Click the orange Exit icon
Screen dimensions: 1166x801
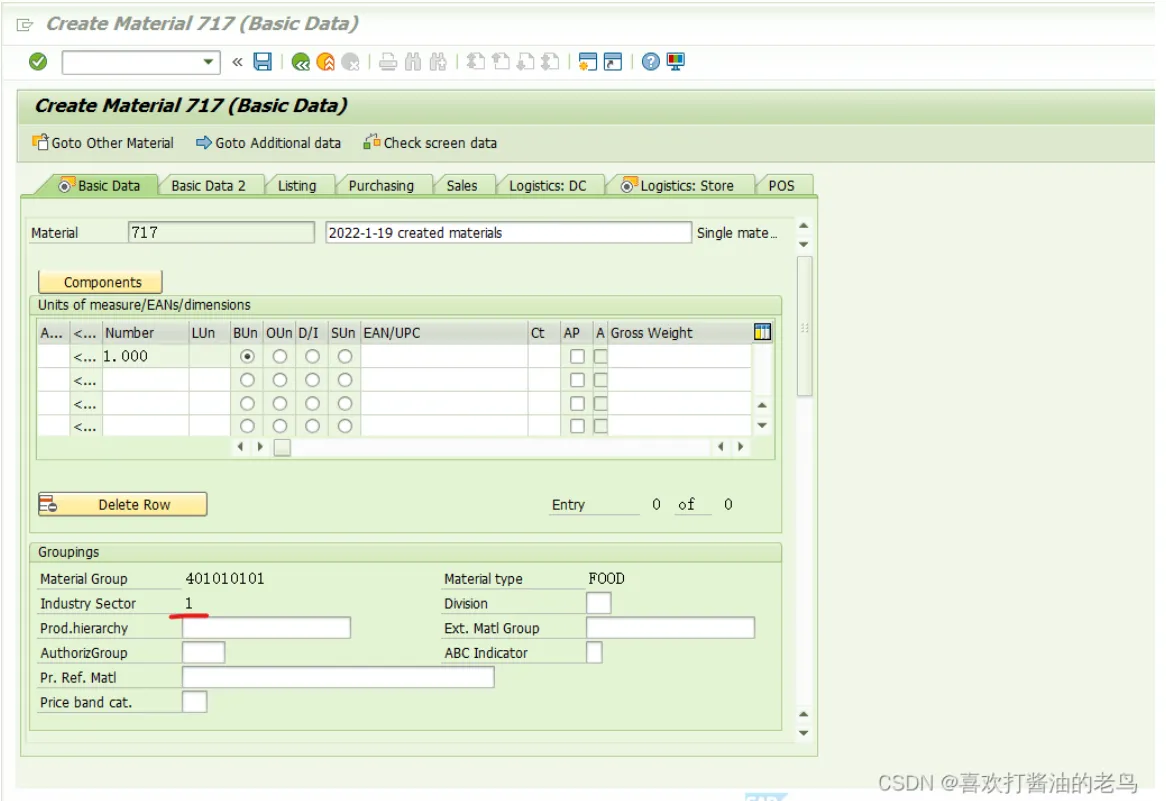click(326, 62)
